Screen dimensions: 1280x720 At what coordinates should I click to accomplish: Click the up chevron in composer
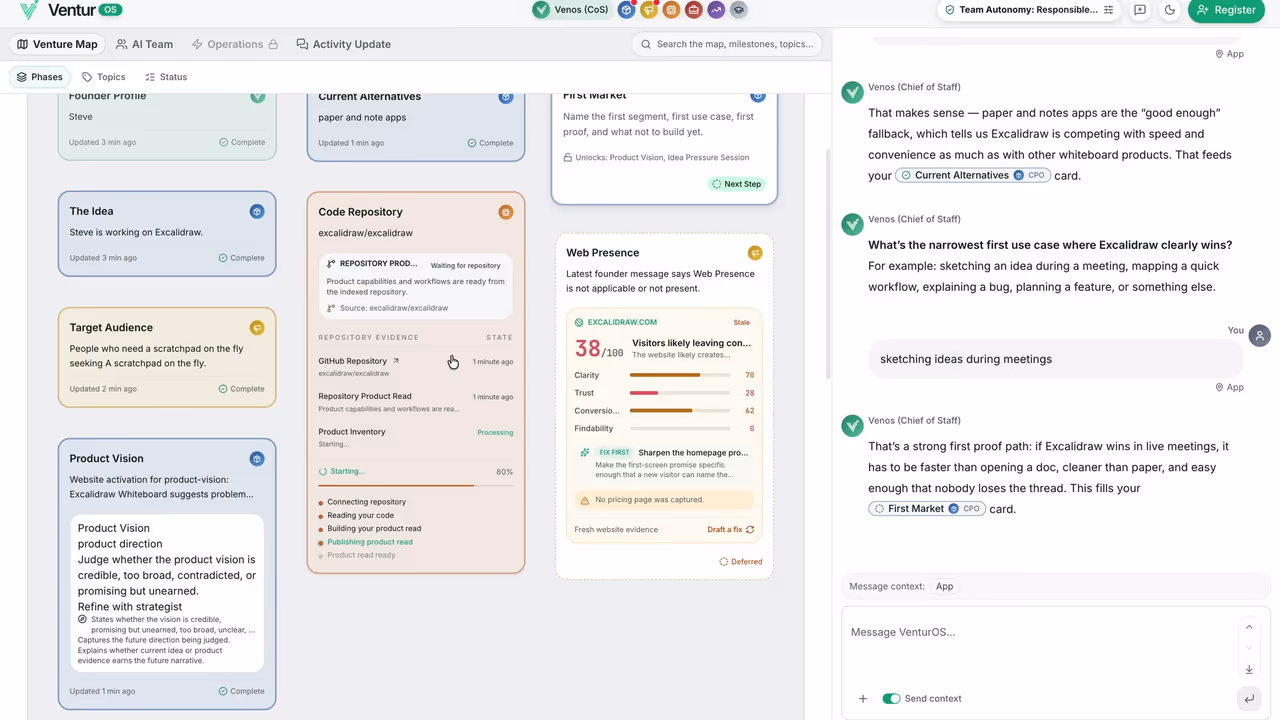click(1249, 627)
